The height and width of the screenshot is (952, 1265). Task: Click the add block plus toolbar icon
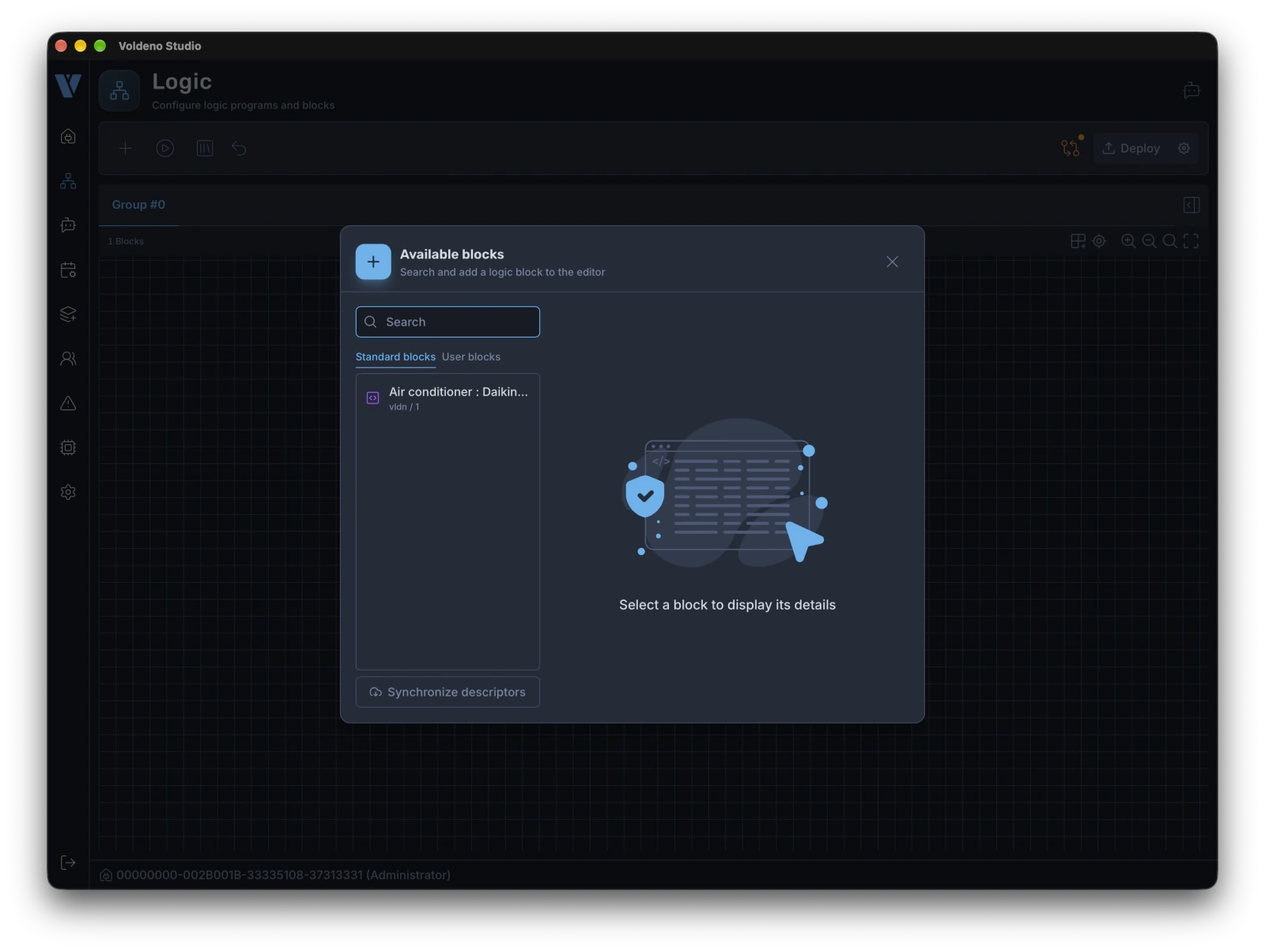click(x=125, y=148)
